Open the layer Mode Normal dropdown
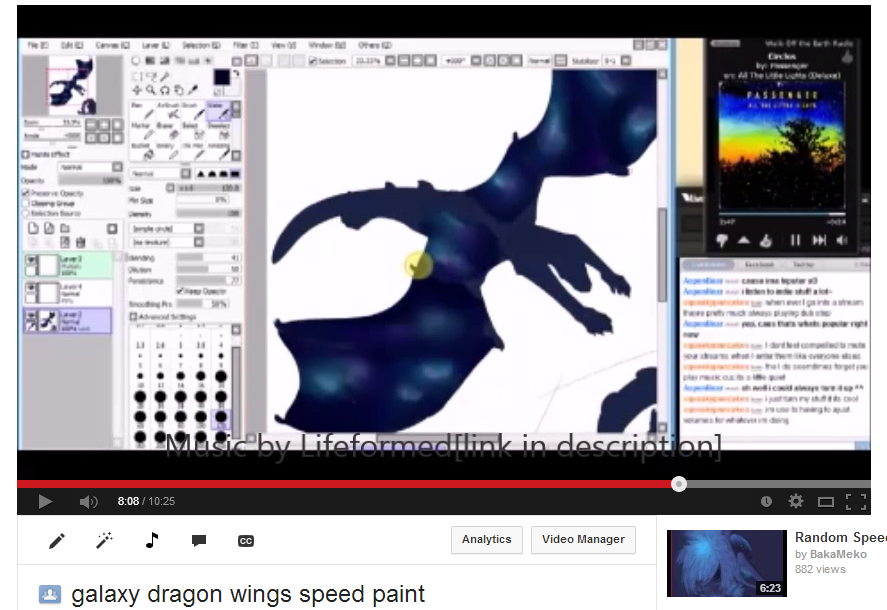This screenshot has height=610, width=887. click(x=91, y=167)
